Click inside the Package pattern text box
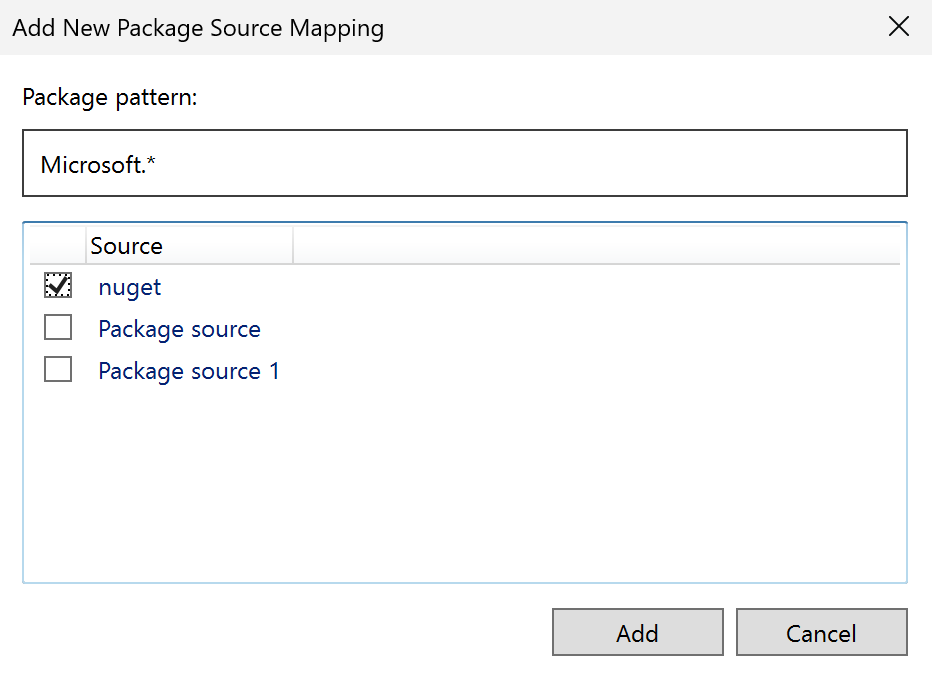This screenshot has height=675, width=932. 464,163
